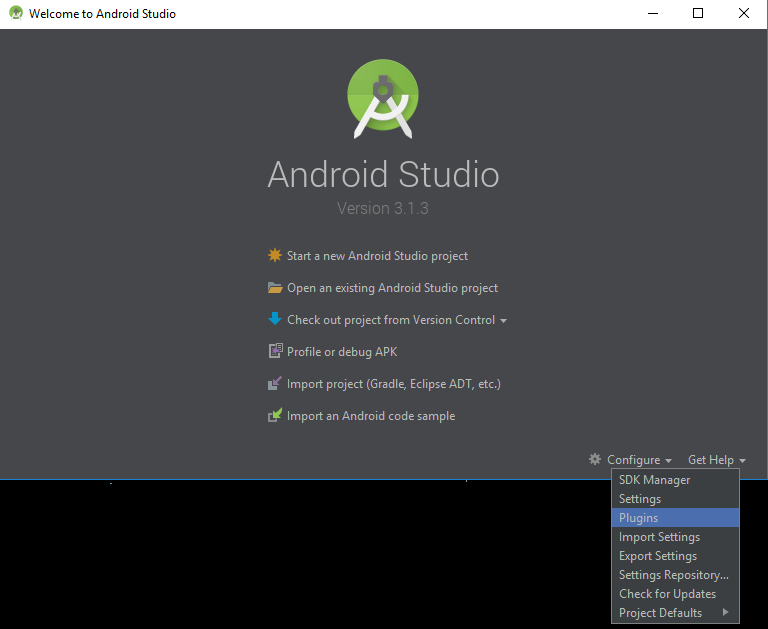Select Plugins in the Configure menu
Screen dimensions: 768x629
675,518
